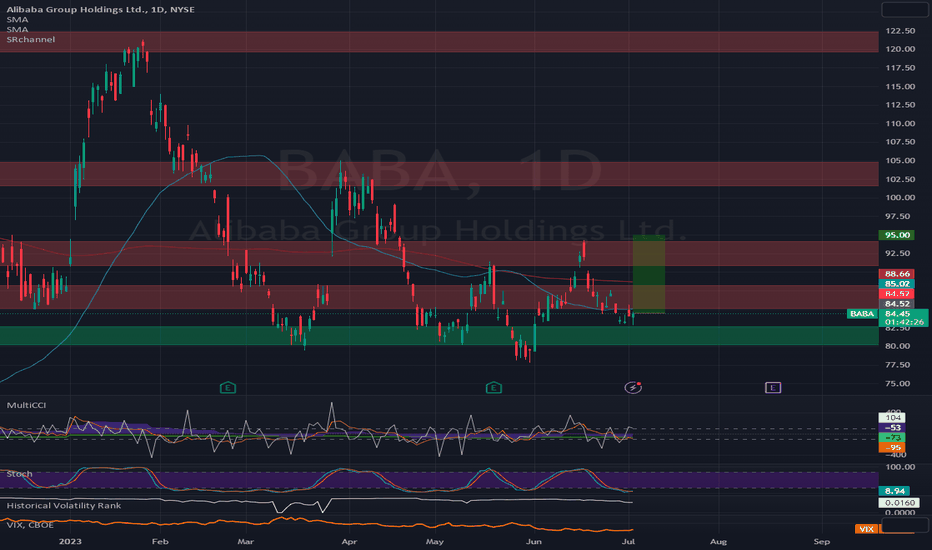Click the May label on the time axis
This screenshot has height=550, width=932.
pos(435,541)
